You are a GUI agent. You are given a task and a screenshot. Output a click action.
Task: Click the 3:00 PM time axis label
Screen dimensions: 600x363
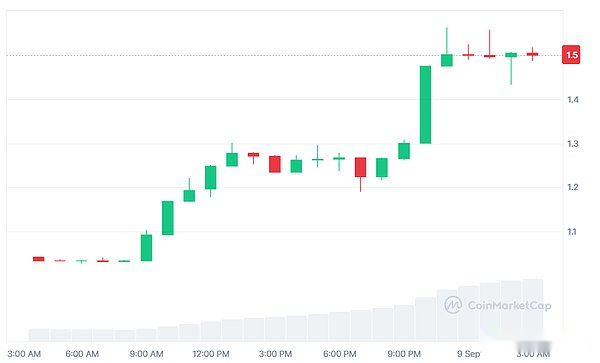[x=275, y=354]
